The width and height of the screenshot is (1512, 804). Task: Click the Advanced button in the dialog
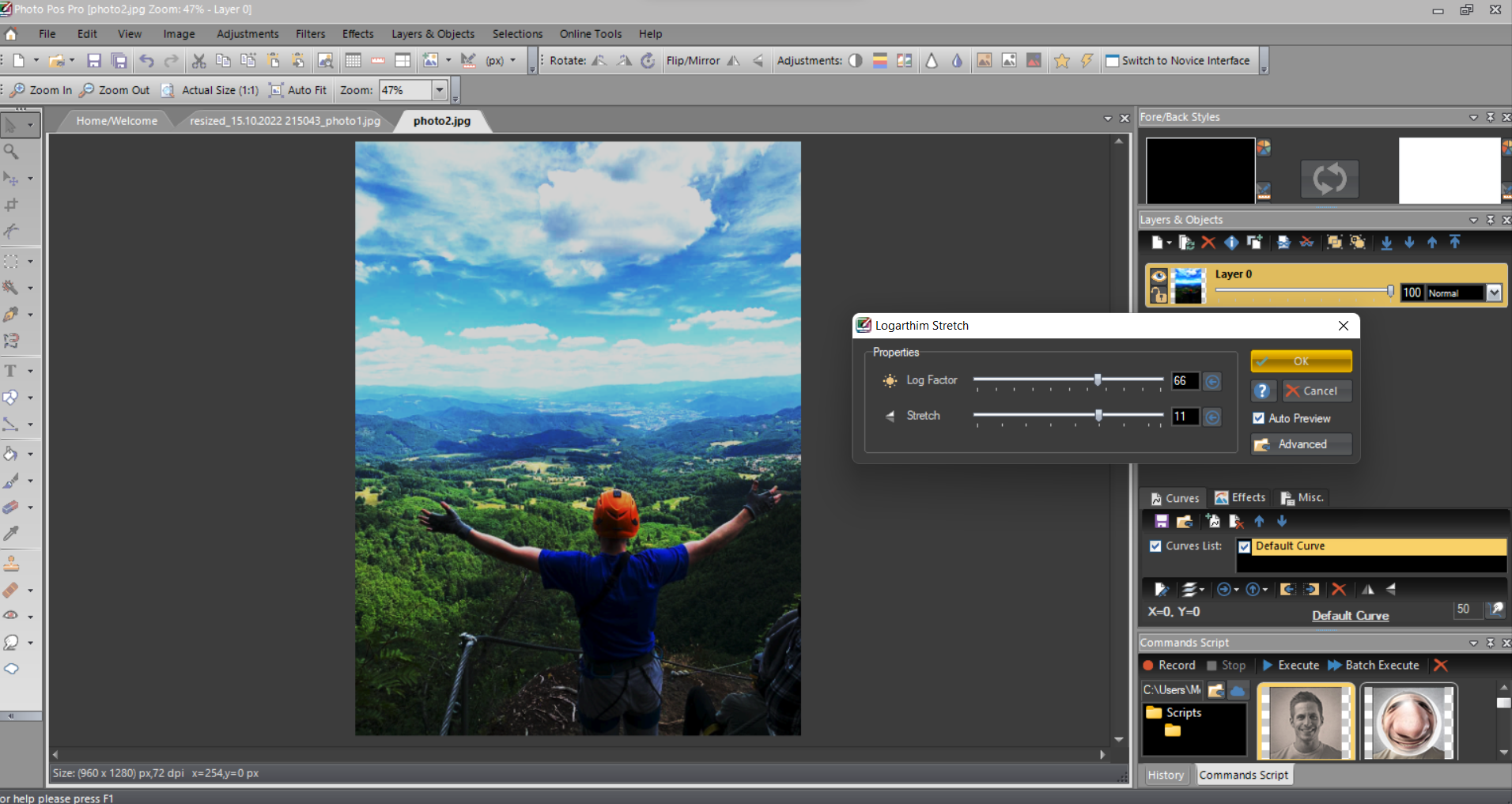point(1301,444)
